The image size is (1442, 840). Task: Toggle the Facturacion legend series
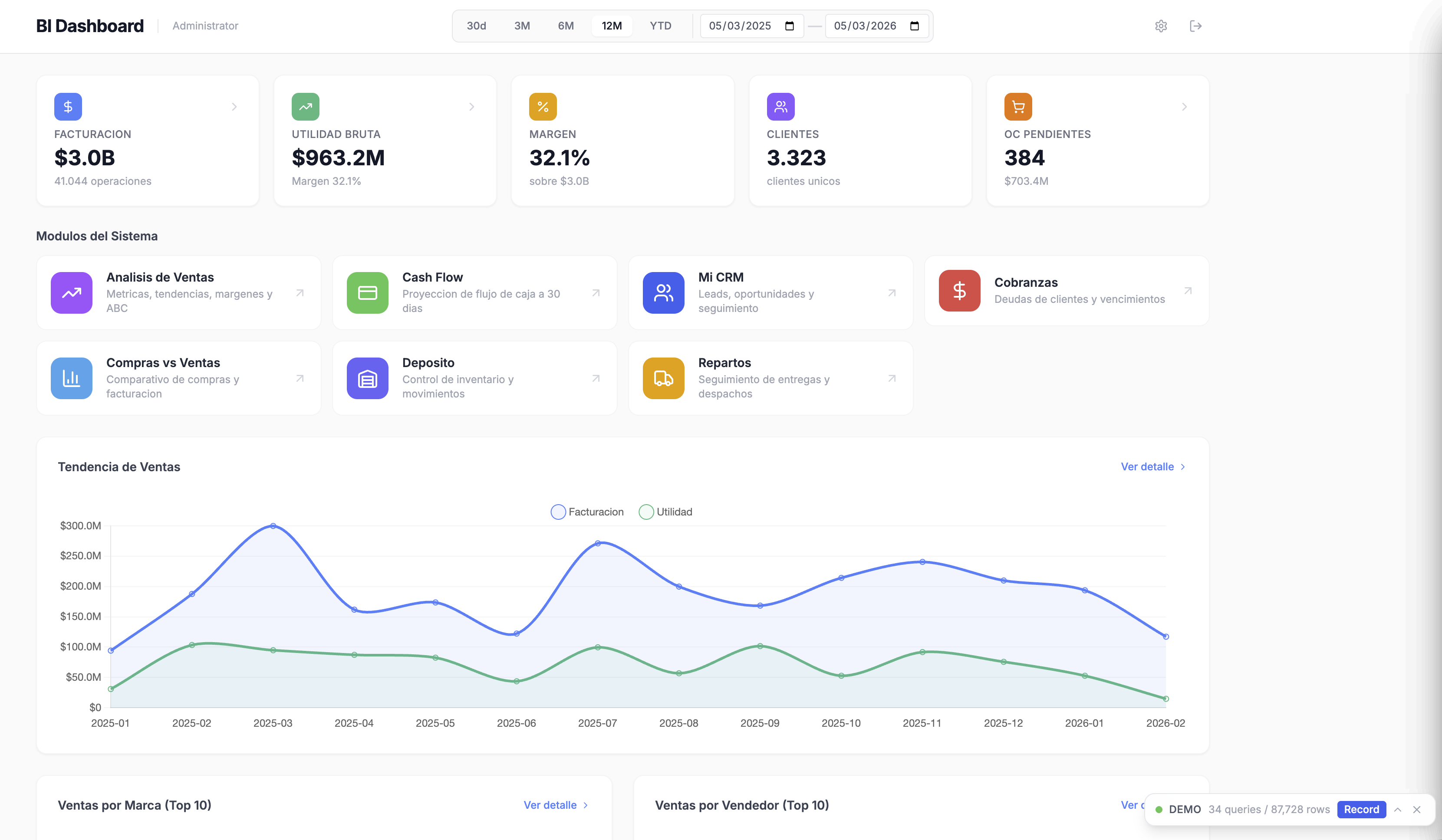pos(587,512)
